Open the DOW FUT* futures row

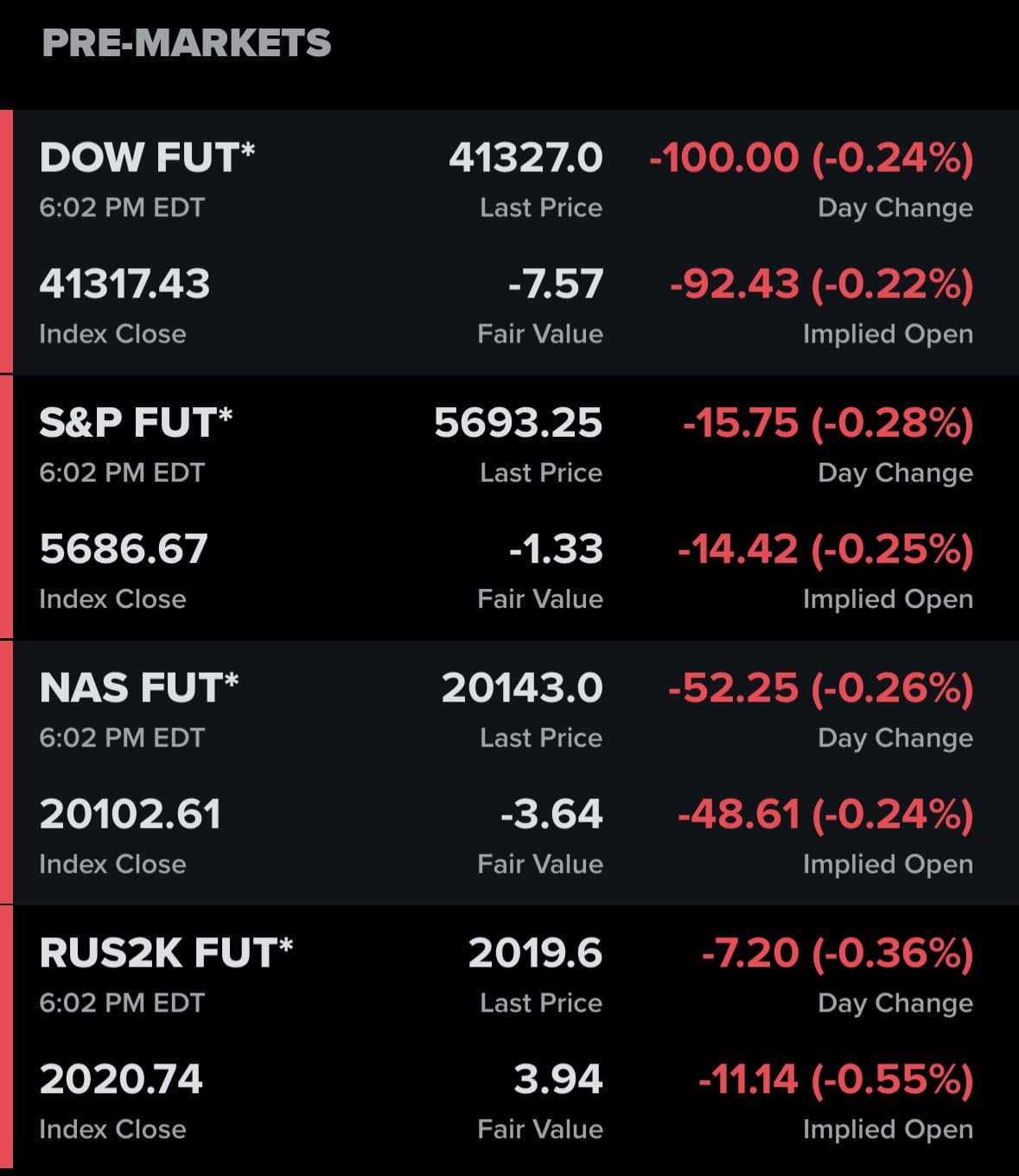pyautogui.click(x=147, y=157)
